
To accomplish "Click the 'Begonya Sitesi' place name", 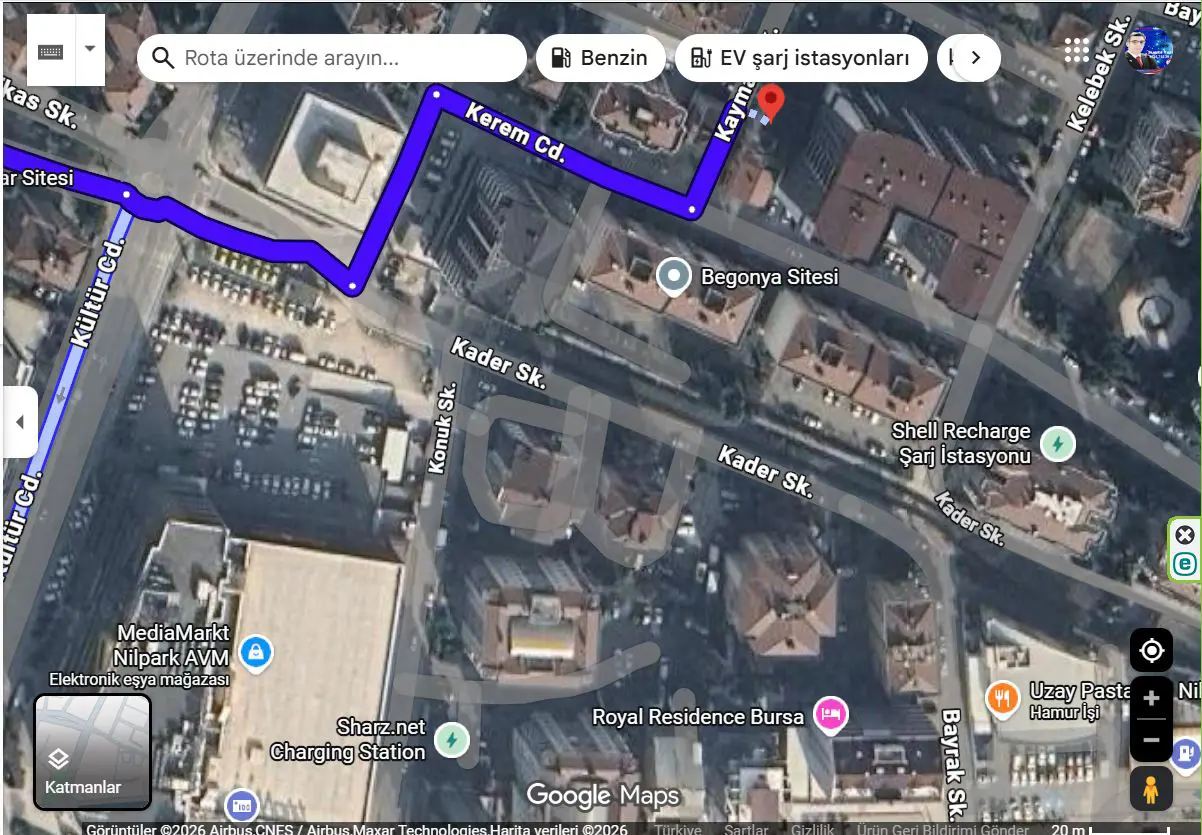I will 769,277.
